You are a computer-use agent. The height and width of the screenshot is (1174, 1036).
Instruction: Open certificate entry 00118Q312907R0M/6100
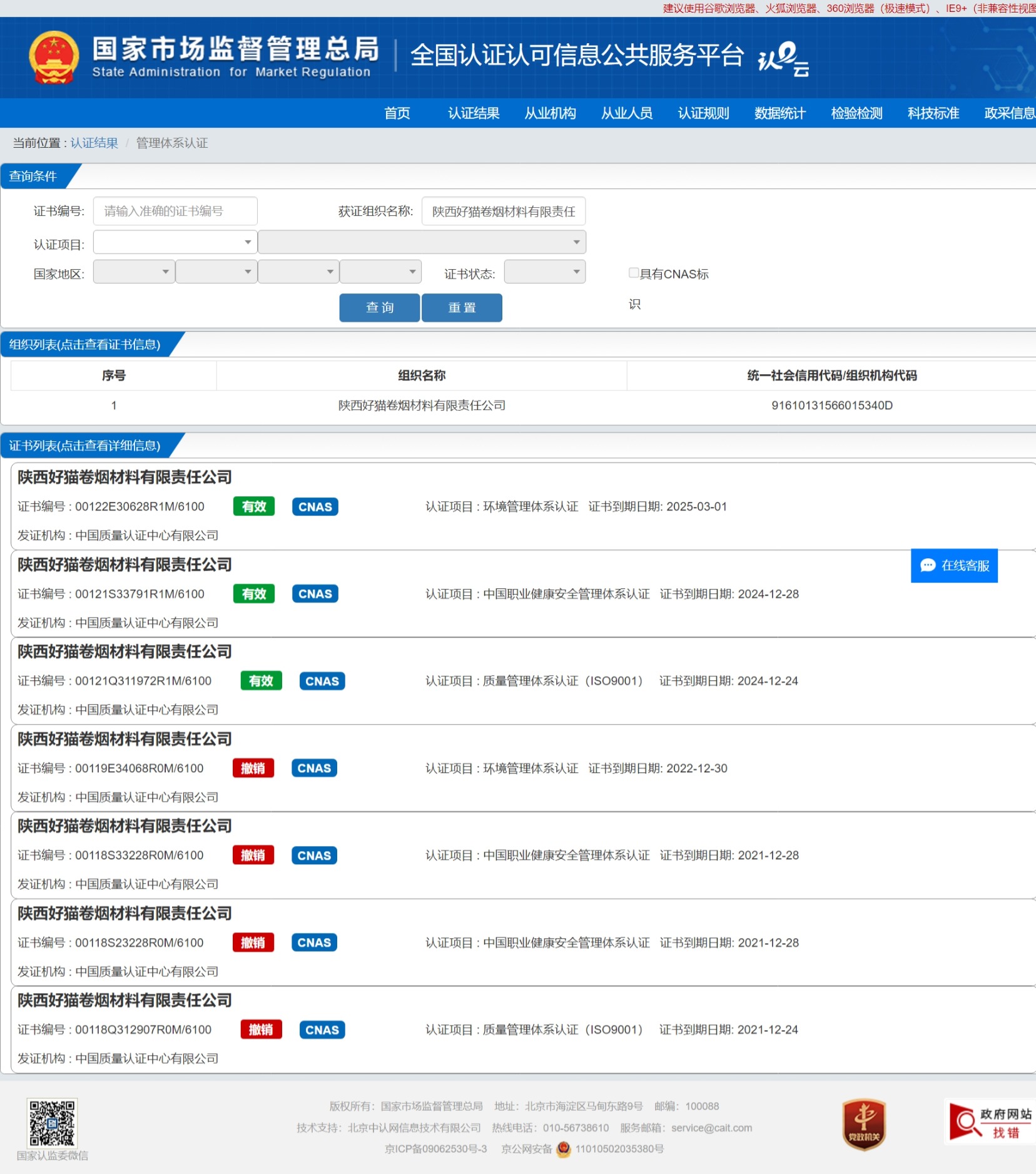pos(523,1029)
